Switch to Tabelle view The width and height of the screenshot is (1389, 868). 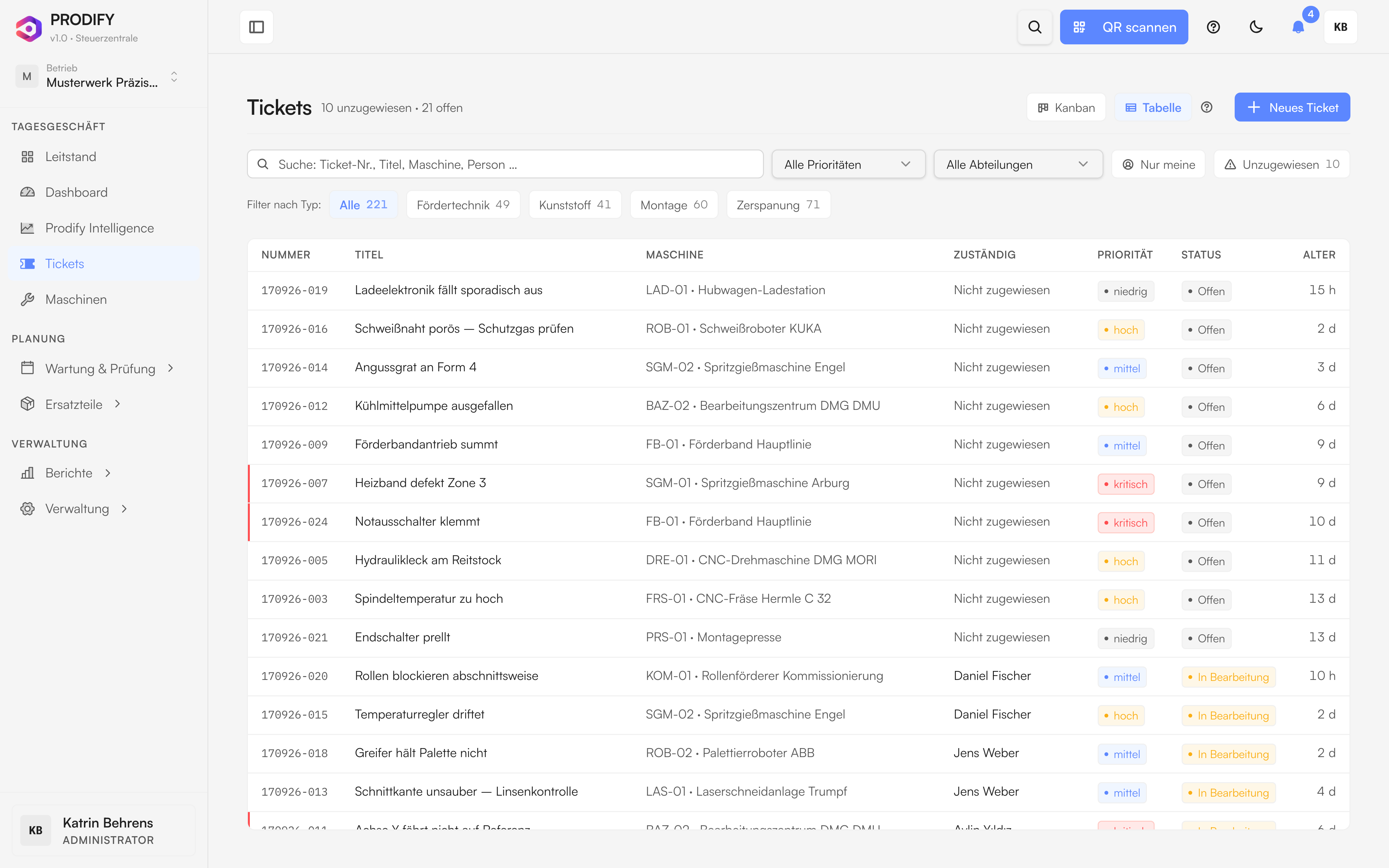[x=1153, y=107]
